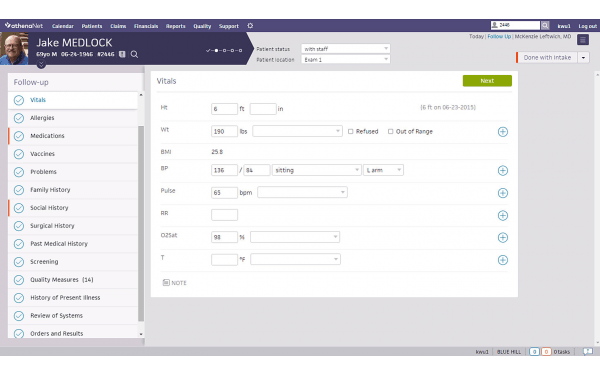600x375 pixels.
Task: Open the temperature type dropdown
Action: tap(295, 259)
